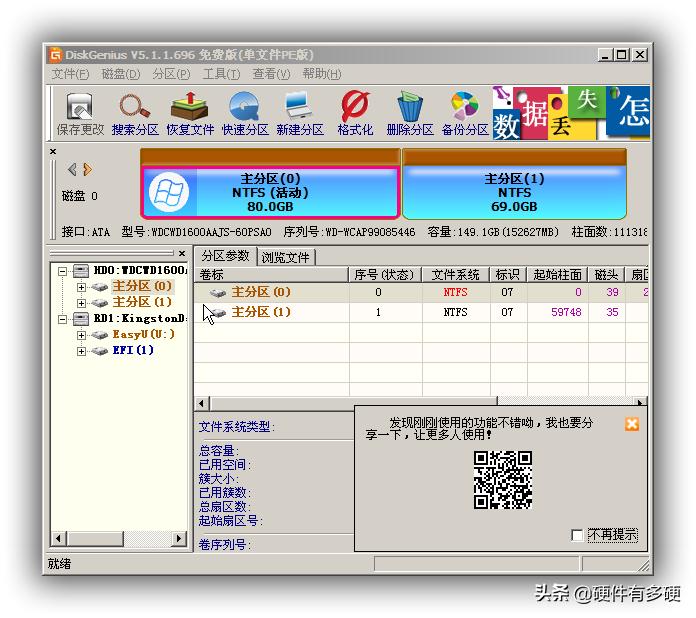The width and height of the screenshot is (696, 618).
Task: Click the 序号(状态) column header
Action: pos(384,275)
